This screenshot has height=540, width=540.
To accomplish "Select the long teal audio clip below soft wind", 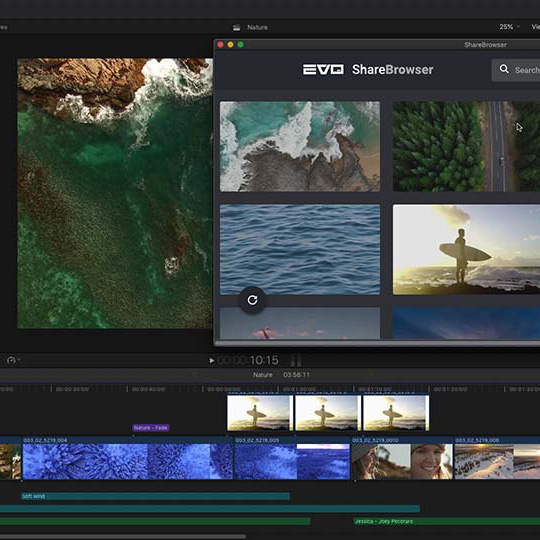I will tap(210, 509).
